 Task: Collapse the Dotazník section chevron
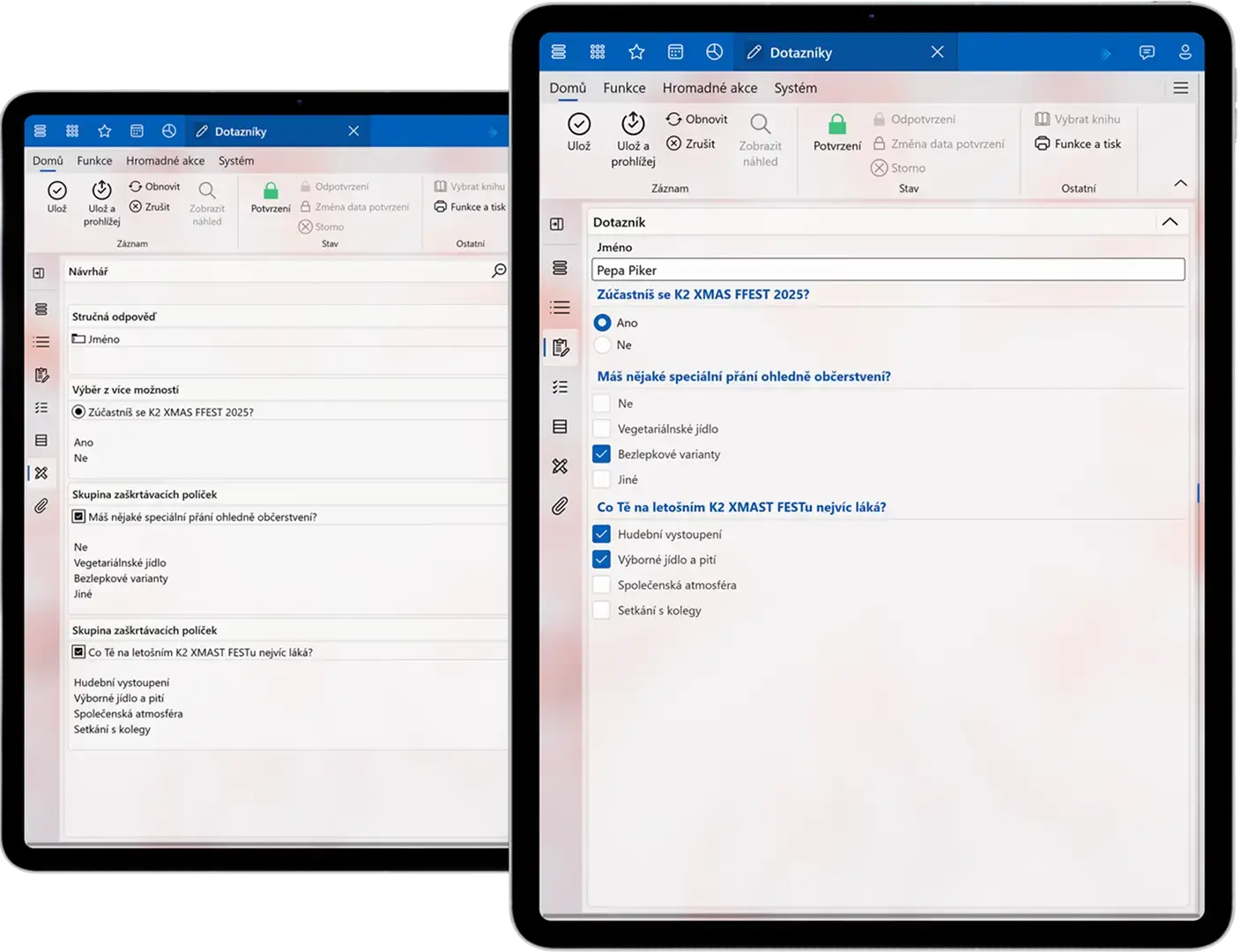pyautogui.click(x=1170, y=222)
